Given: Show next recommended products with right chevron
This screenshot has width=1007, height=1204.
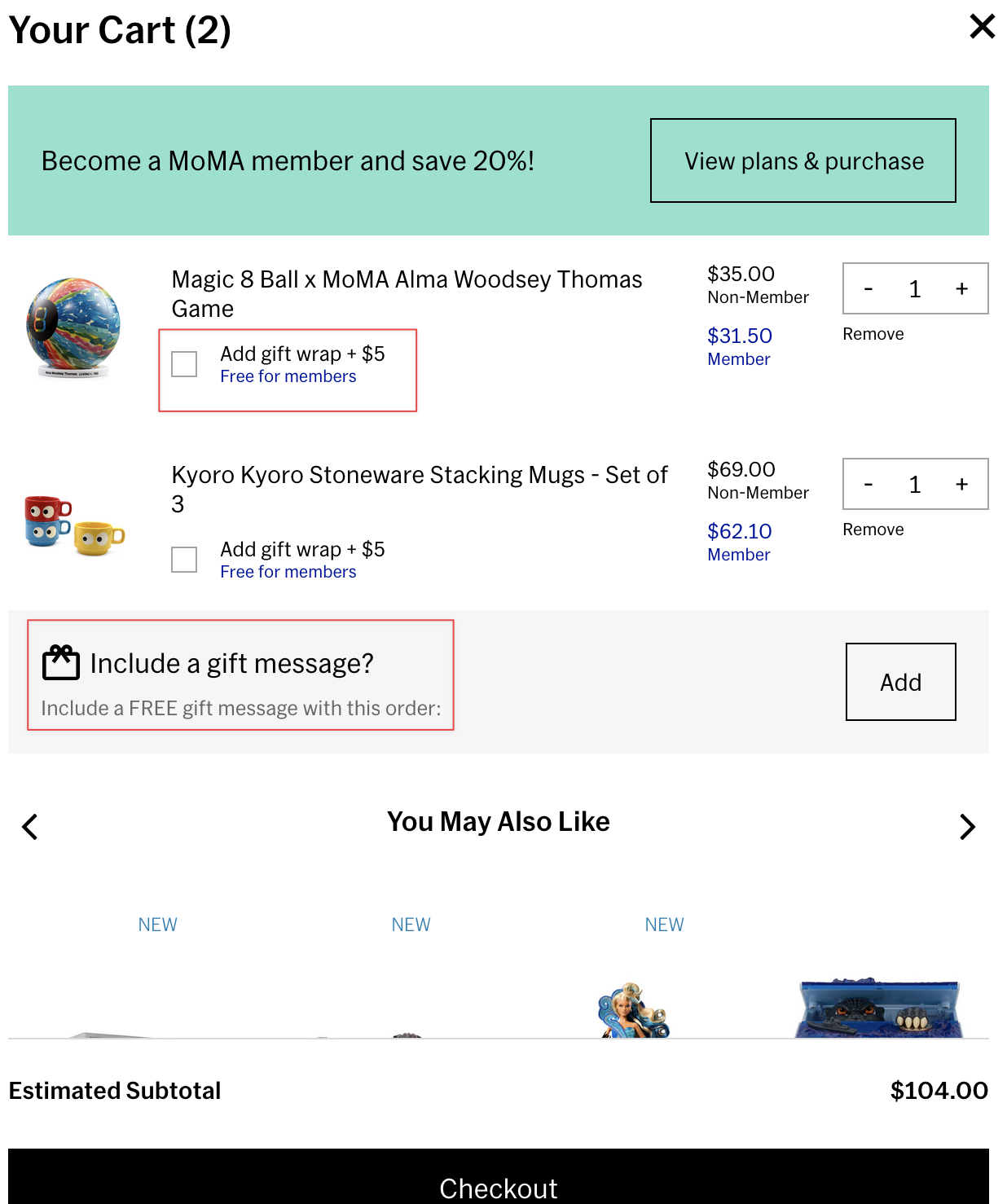Looking at the screenshot, I should point(967,827).
